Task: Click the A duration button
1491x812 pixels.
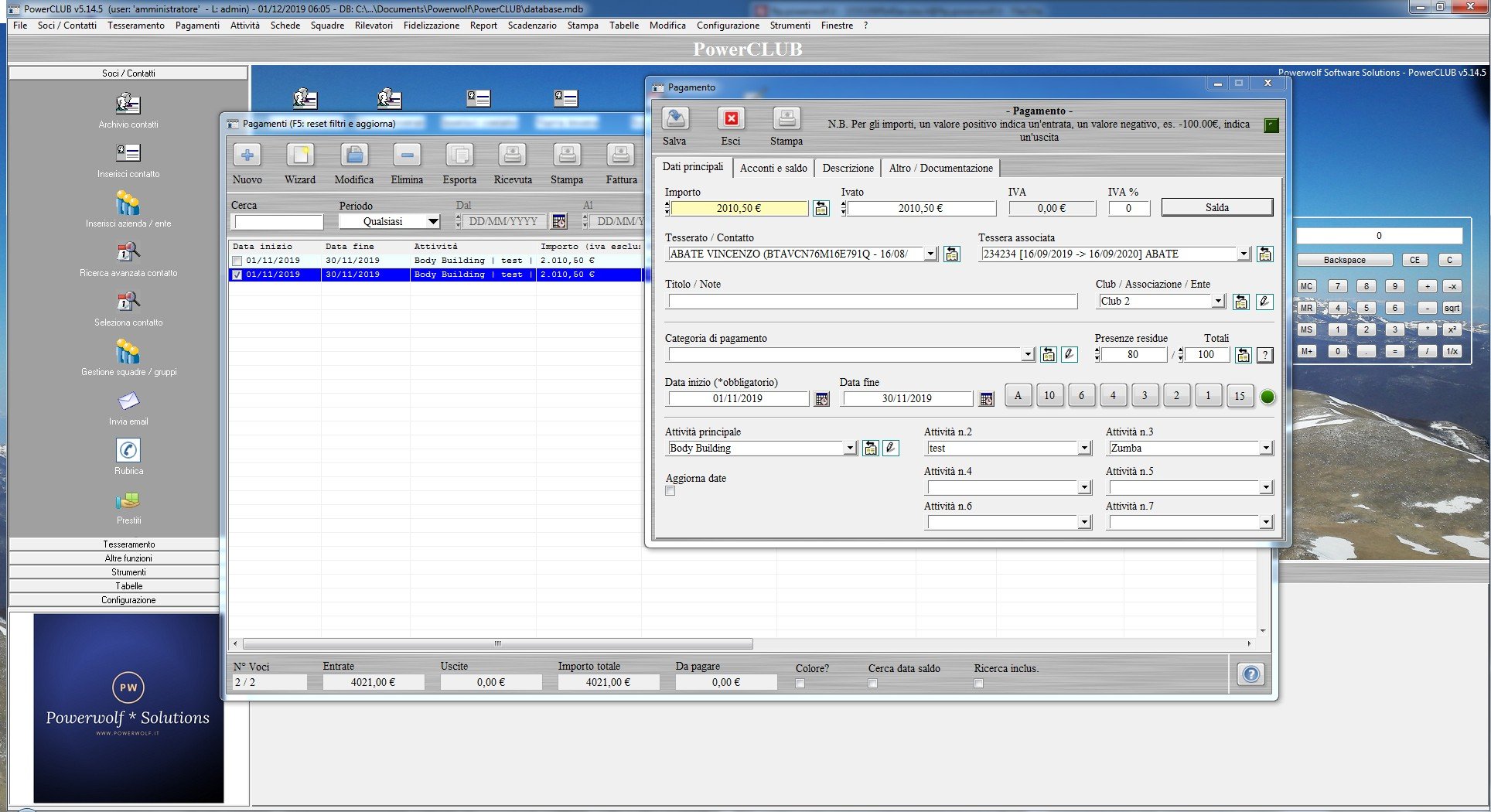Action: click(x=1018, y=396)
